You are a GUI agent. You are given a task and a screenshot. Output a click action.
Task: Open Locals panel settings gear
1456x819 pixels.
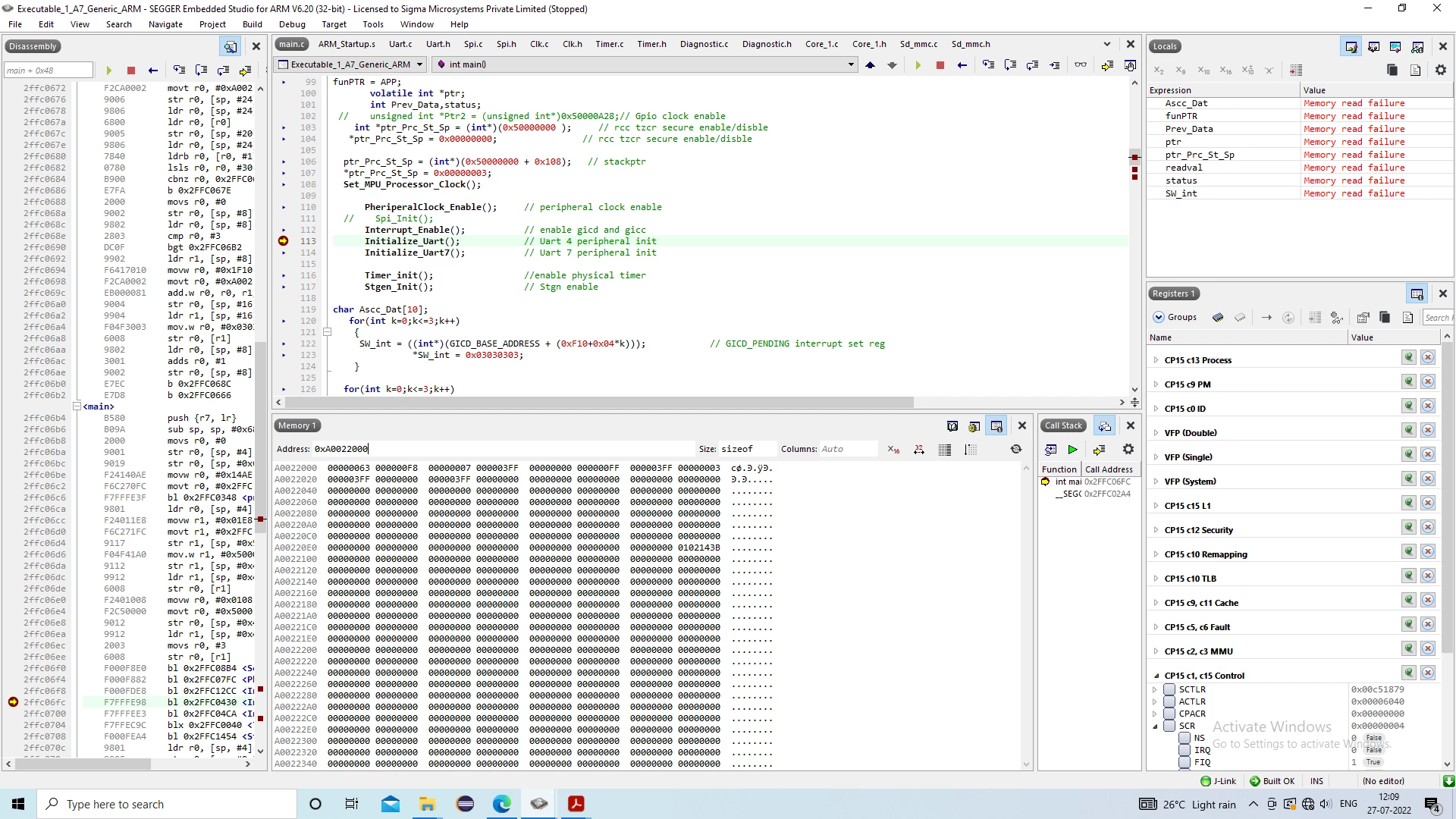pos(1441,71)
